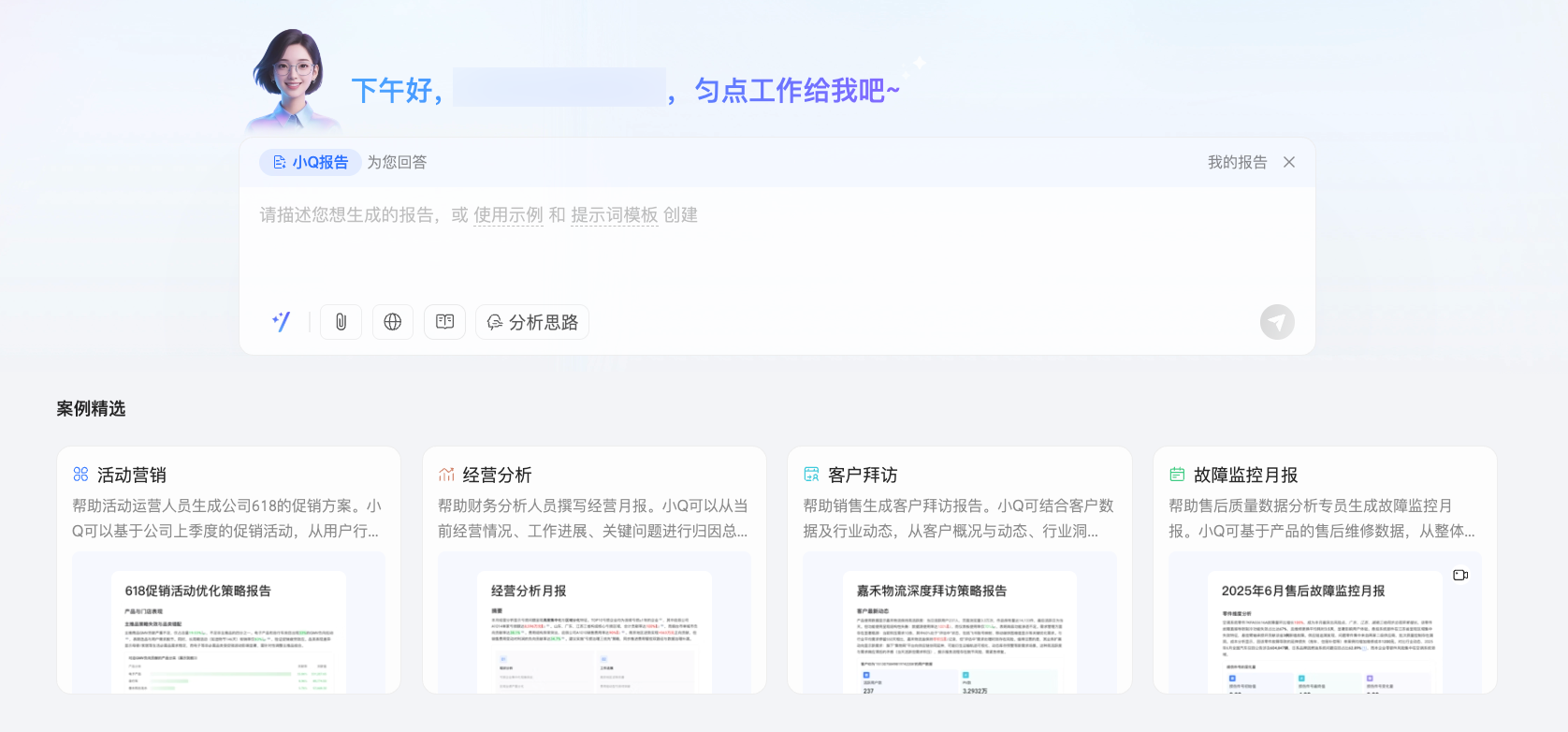Open 我的报告
The width and height of the screenshot is (1568, 732).
(x=1237, y=162)
